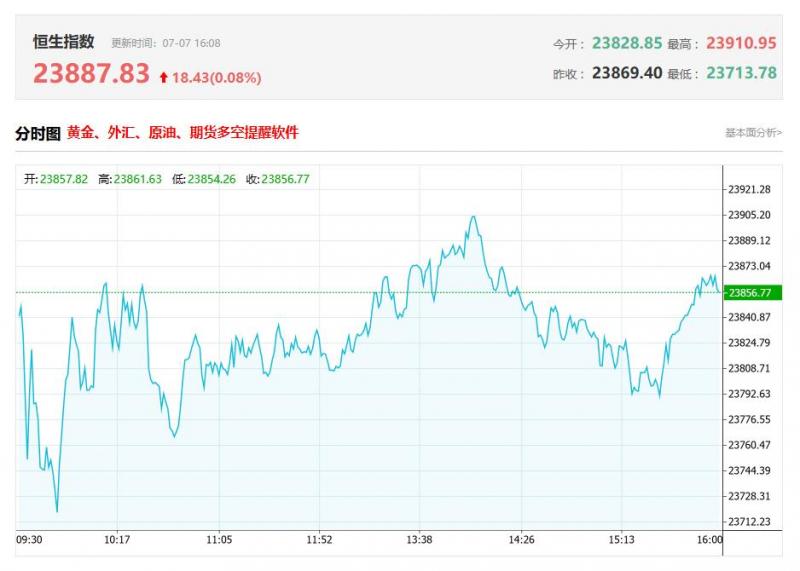Screen dimensions: 800x571
Task: Click the 23905.20 y-axis label
Action: tap(749, 215)
